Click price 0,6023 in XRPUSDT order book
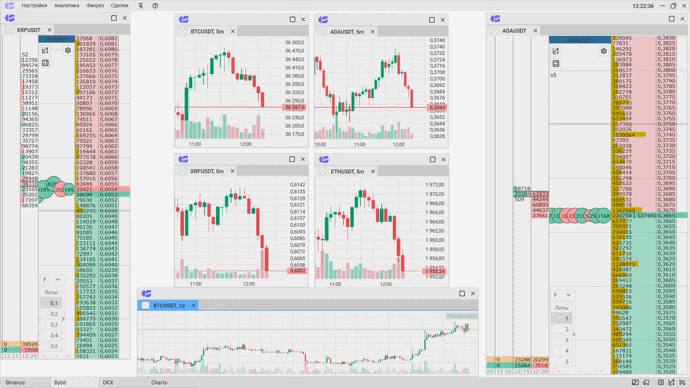690x388 pixels. (x=108, y=356)
